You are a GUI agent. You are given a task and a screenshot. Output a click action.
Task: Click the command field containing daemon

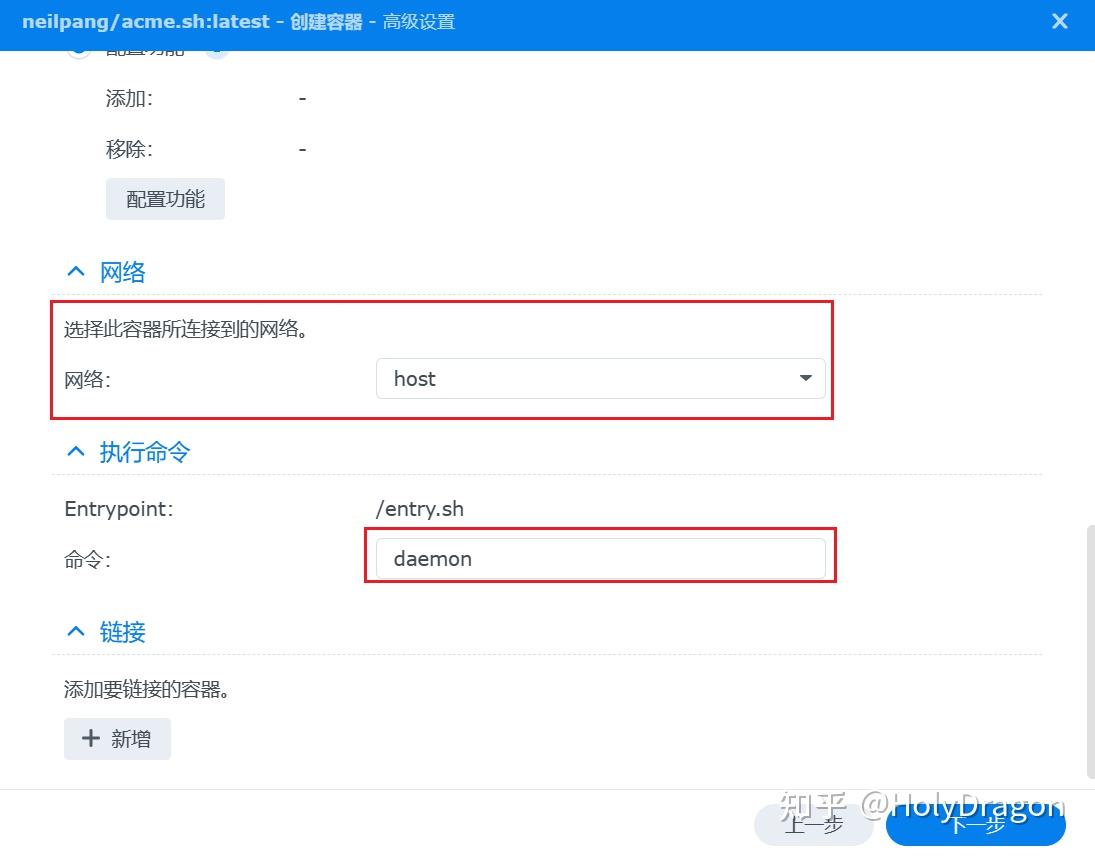600,558
